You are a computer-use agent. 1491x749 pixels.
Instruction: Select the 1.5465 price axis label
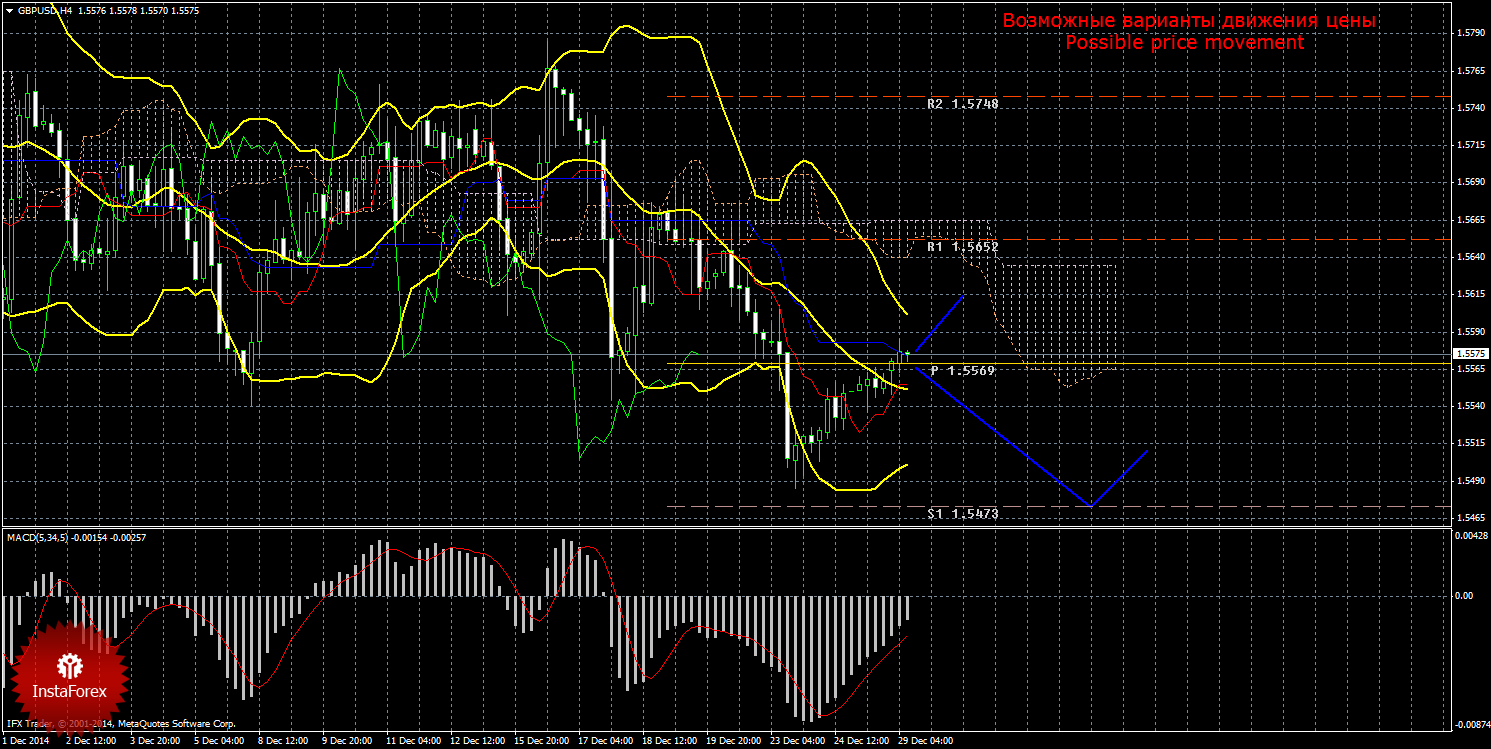pyautogui.click(x=1471, y=518)
